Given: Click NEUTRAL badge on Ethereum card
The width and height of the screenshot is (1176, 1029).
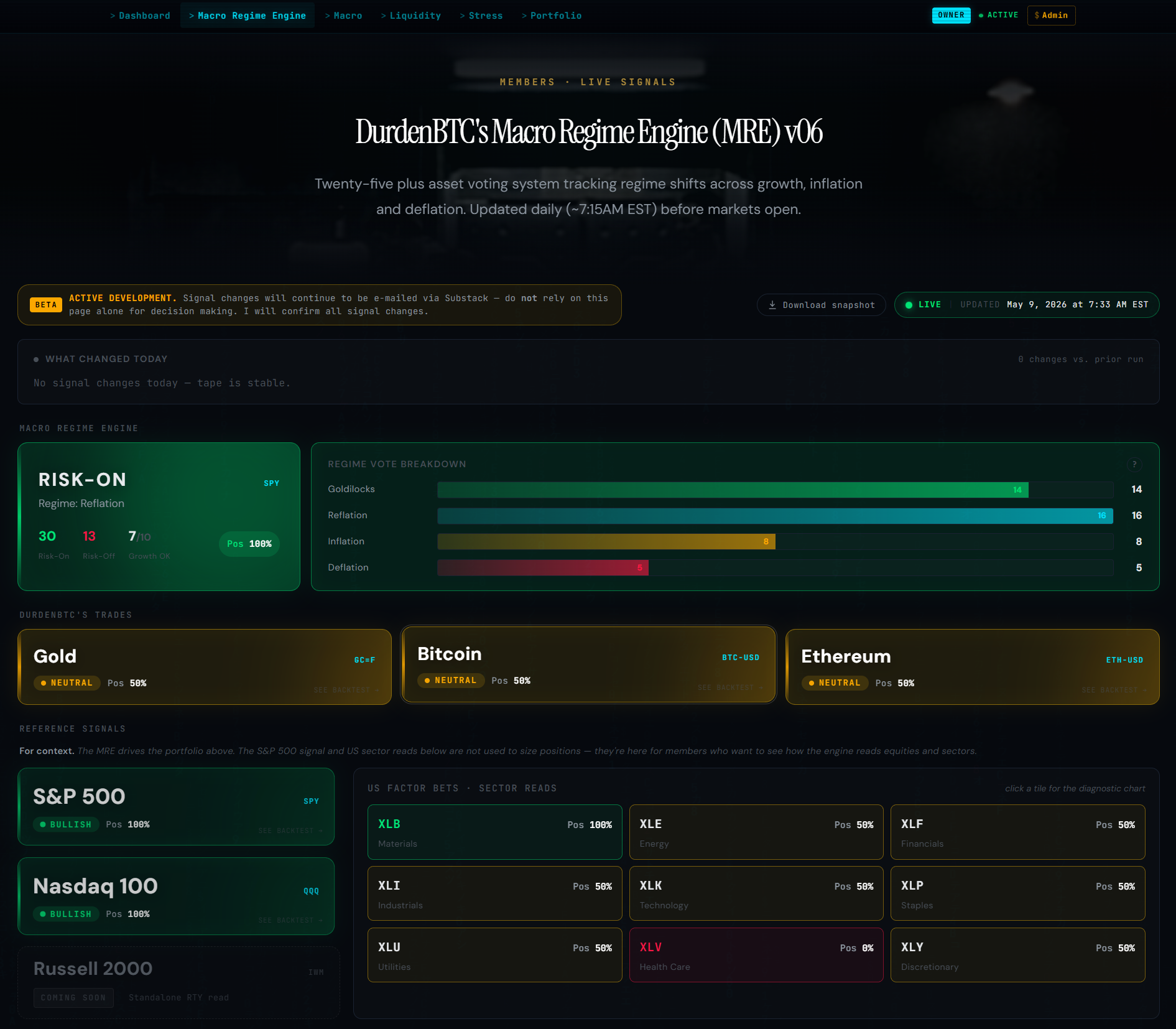Looking at the screenshot, I should tap(835, 683).
